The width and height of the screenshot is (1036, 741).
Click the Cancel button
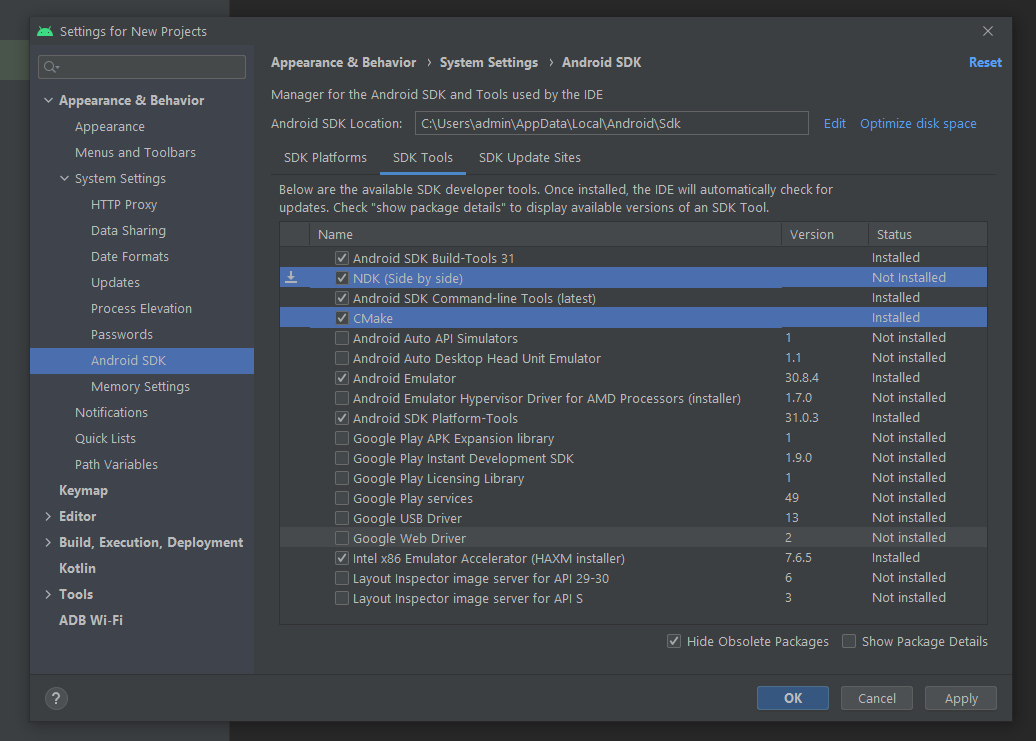[877, 698]
